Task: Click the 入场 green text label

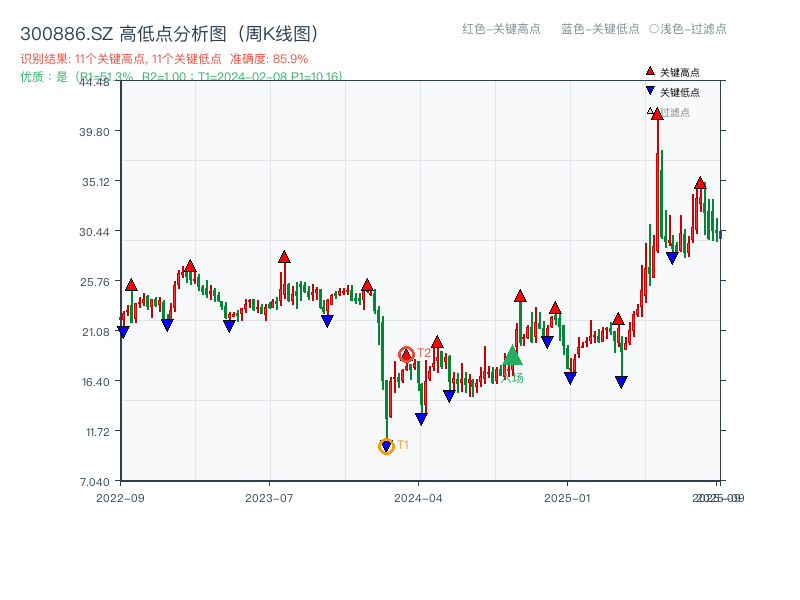Action: click(x=512, y=378)
